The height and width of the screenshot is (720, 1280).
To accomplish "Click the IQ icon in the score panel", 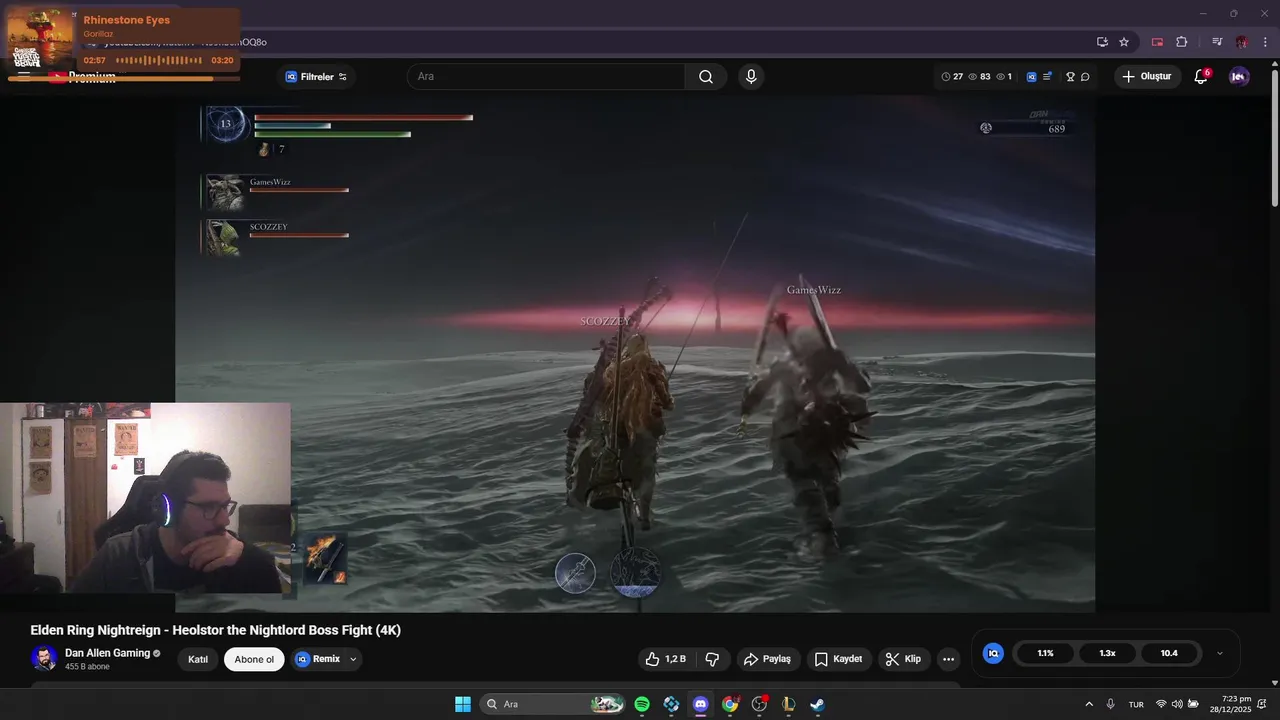I will [993, 653].
